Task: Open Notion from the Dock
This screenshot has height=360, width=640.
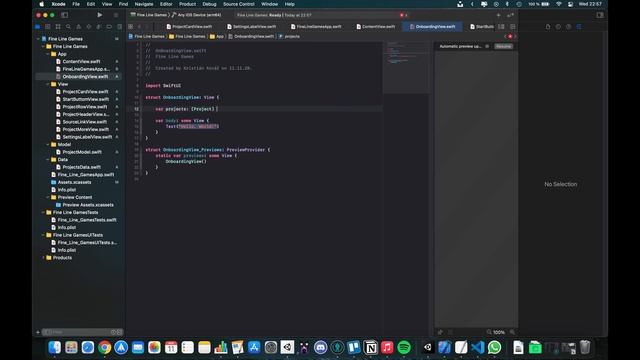Action: click(x=371, y=347)
